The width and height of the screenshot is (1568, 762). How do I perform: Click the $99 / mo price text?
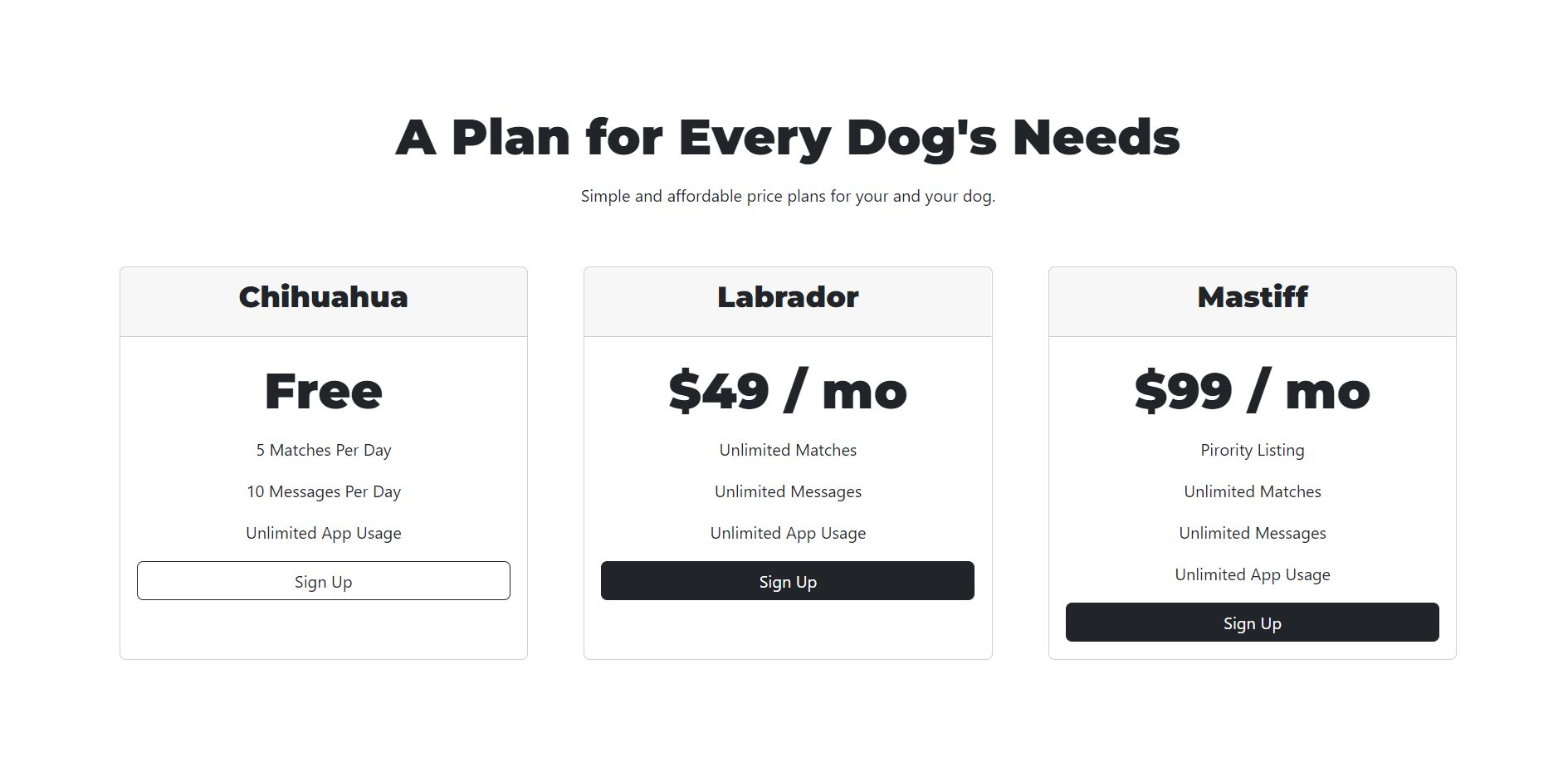(x=1252, y=390)
